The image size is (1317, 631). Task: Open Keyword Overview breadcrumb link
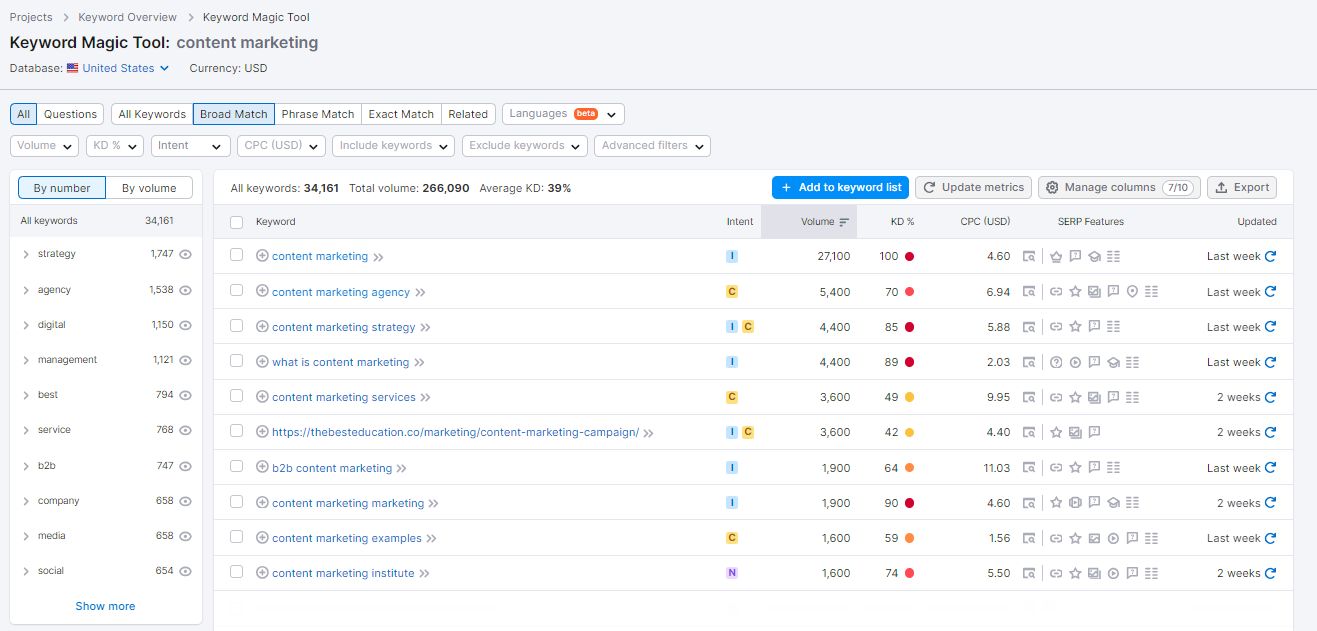pyautogui.click(x=127, y=17)
